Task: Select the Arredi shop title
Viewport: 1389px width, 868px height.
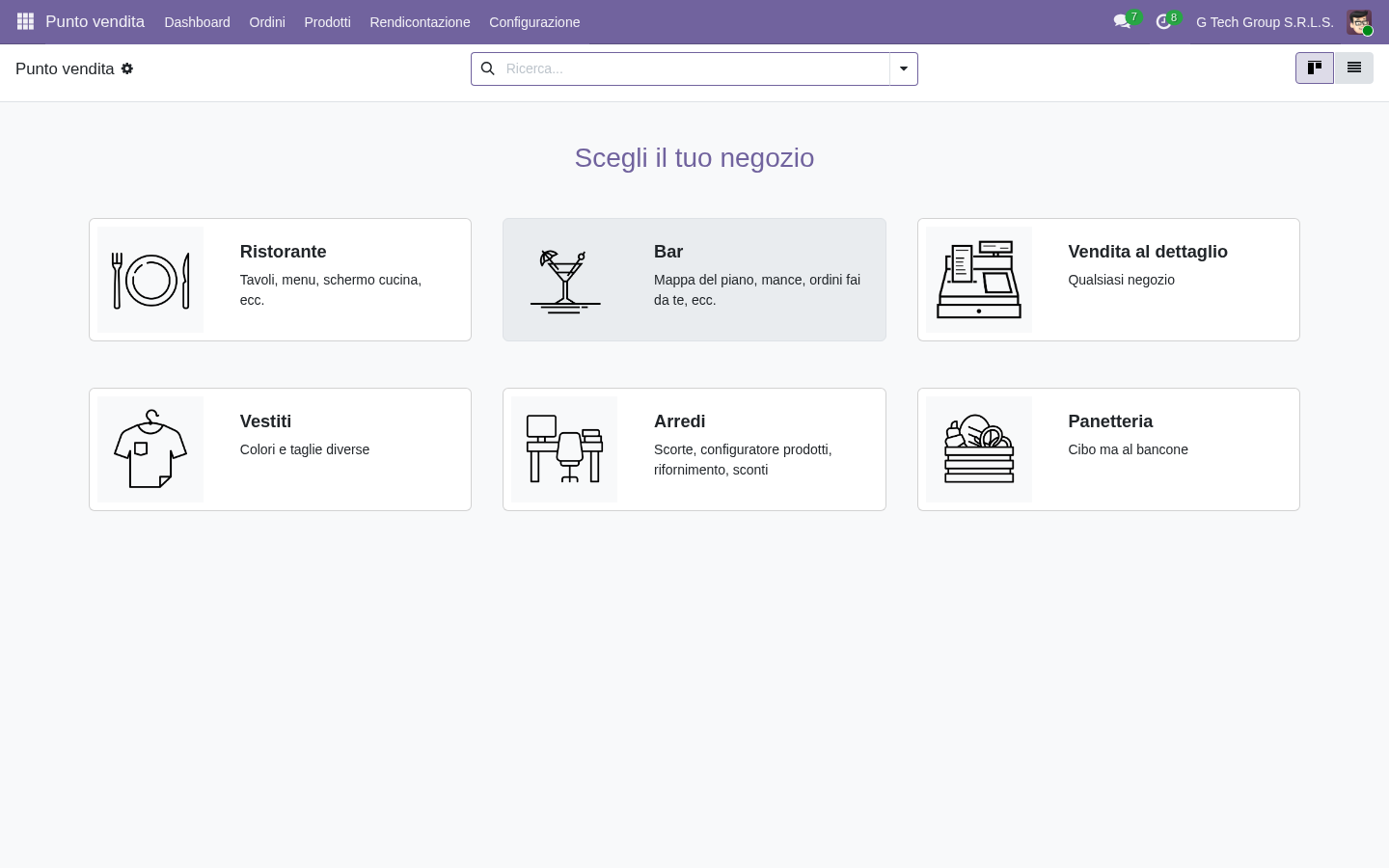Action: pos(679,421)
